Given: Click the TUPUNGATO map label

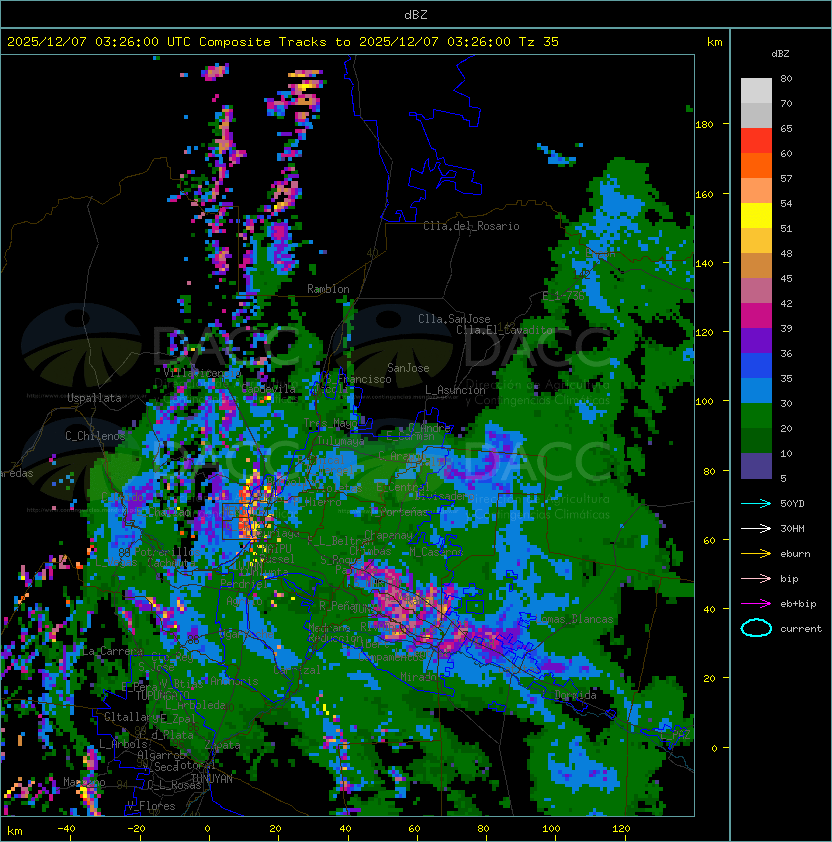Looking at the screenshot, I should [162, 695].
